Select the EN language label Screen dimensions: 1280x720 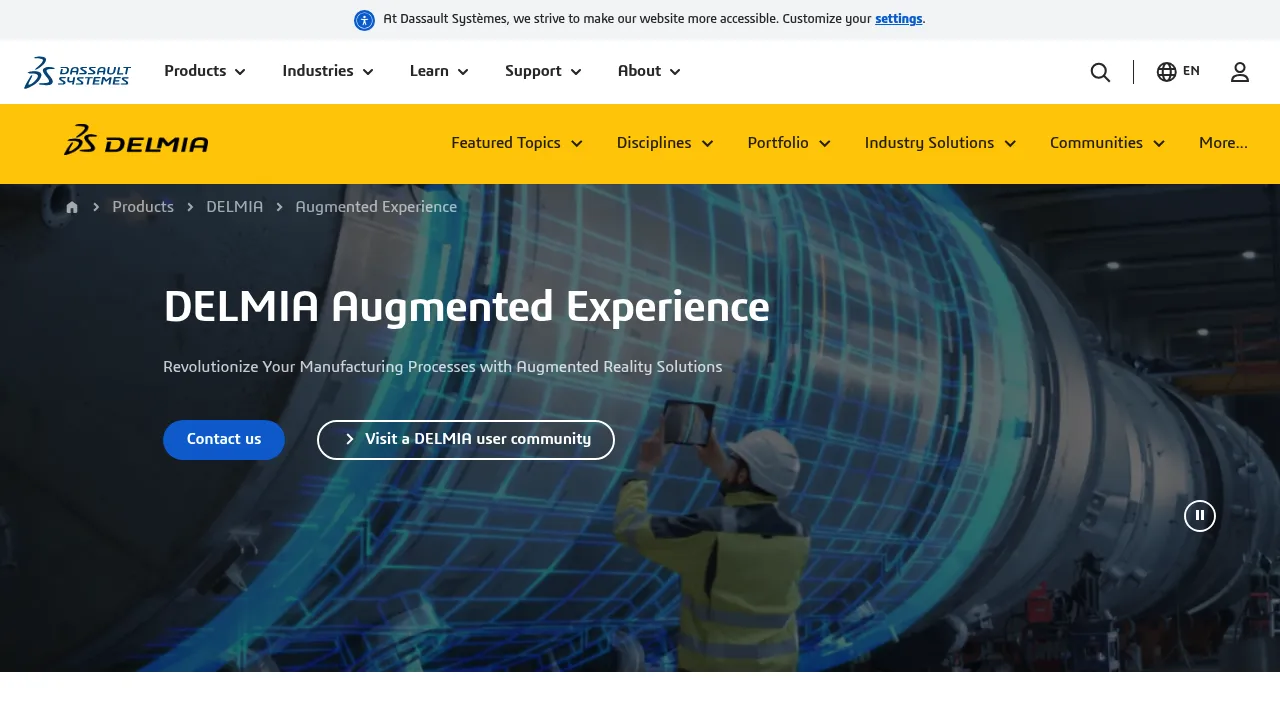point(1191,71)
